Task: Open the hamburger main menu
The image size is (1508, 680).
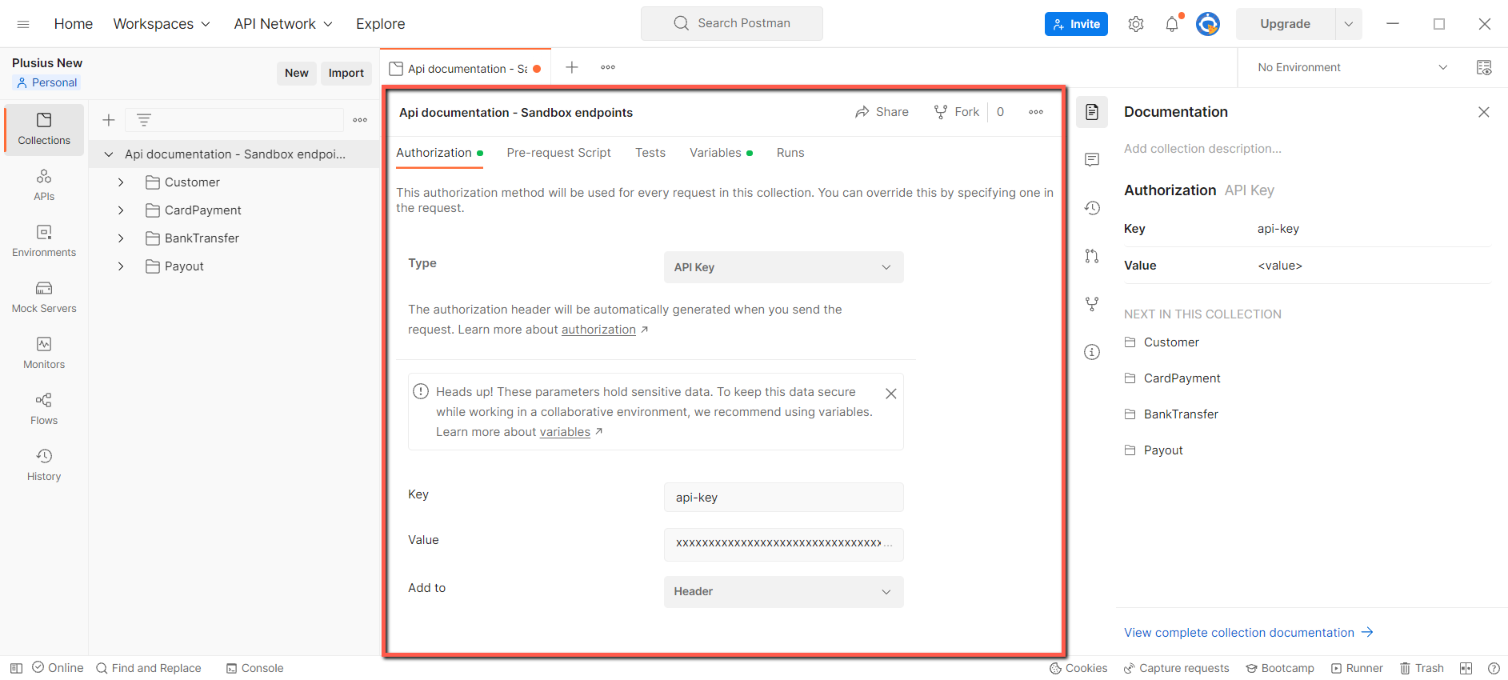Action: coord(23,24)
